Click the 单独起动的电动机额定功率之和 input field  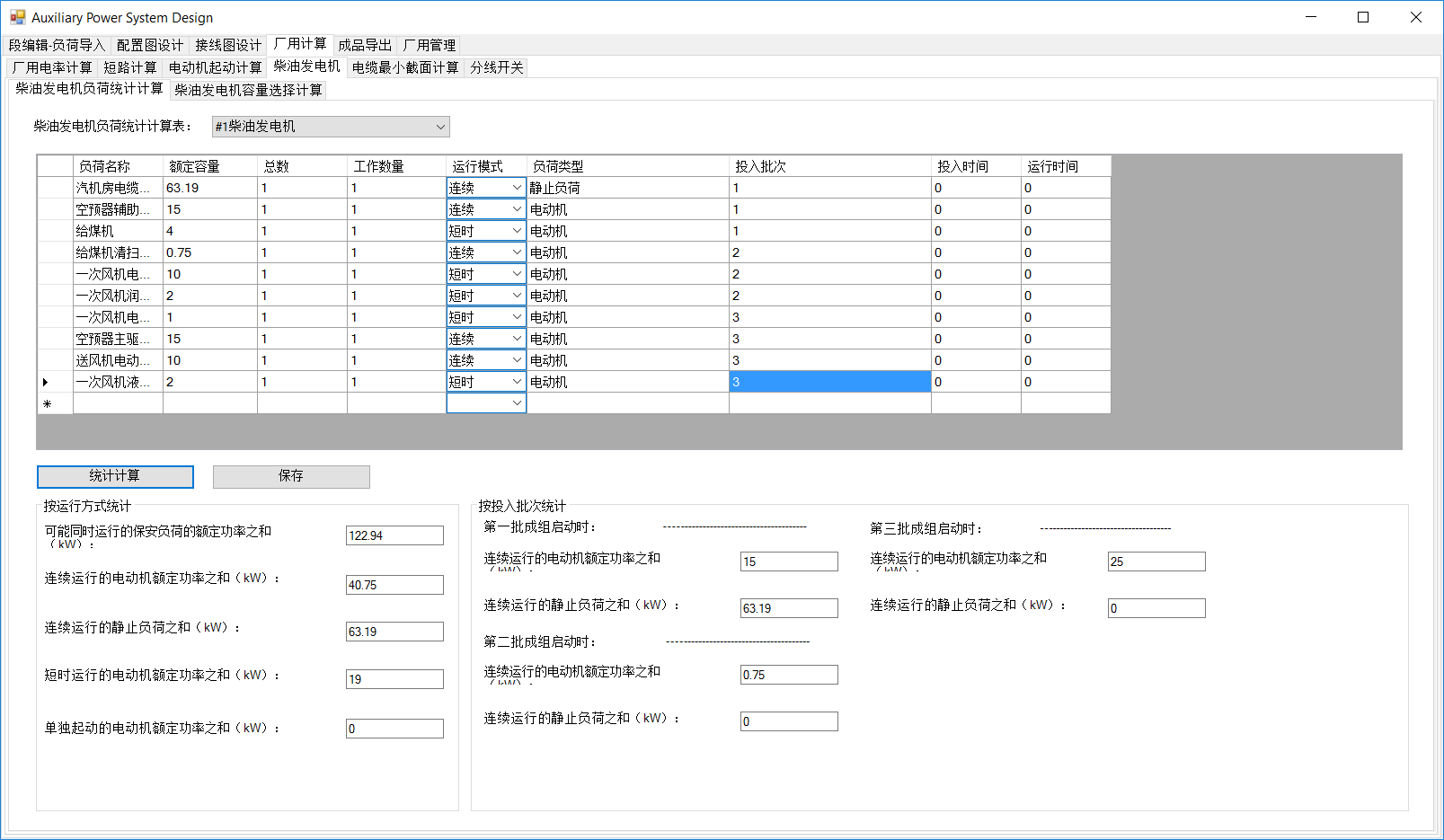(x=394, y=729)
